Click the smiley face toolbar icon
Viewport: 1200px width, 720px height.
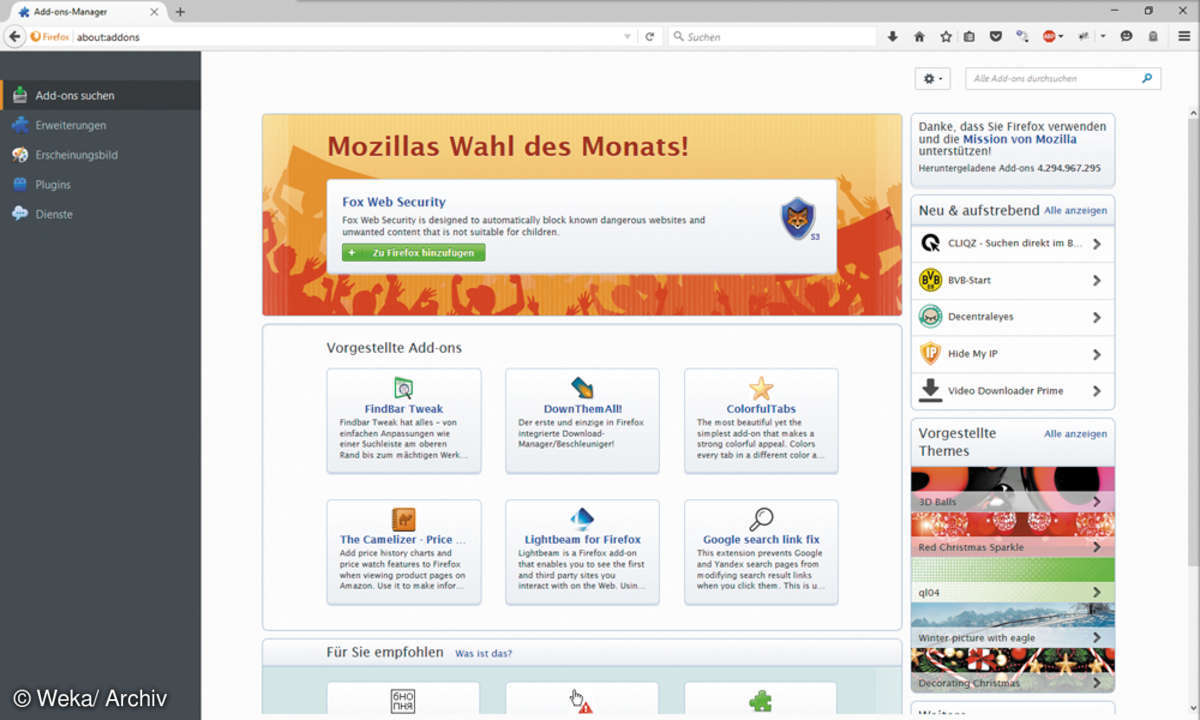(1126, 37)
